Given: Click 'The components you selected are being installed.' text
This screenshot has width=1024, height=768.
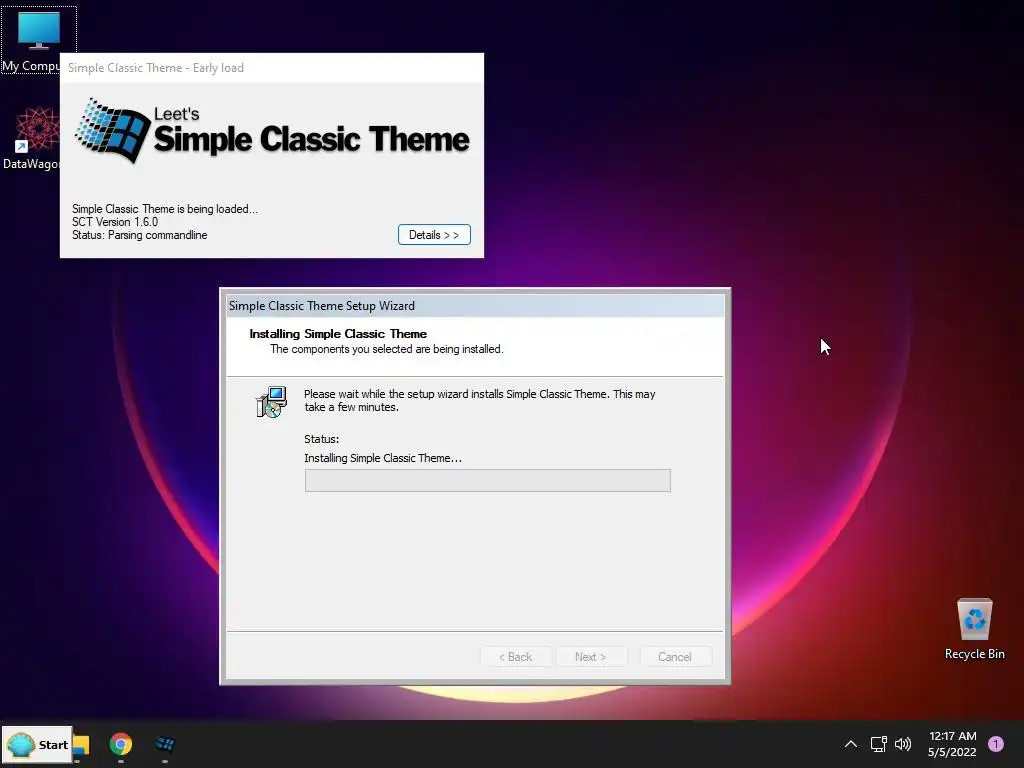Looking at the screenshot, I should 387,349.
